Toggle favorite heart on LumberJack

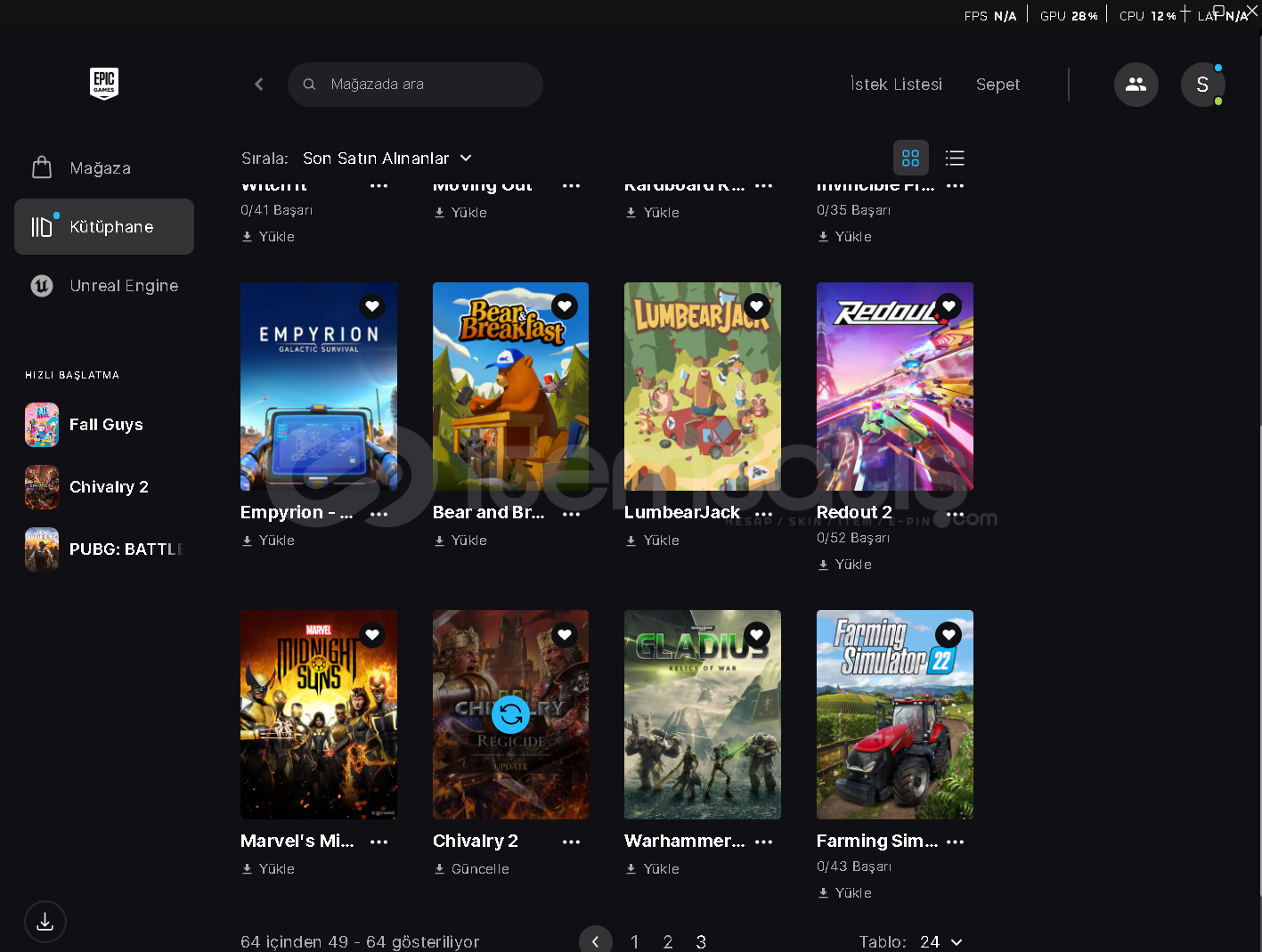(757, 306)
